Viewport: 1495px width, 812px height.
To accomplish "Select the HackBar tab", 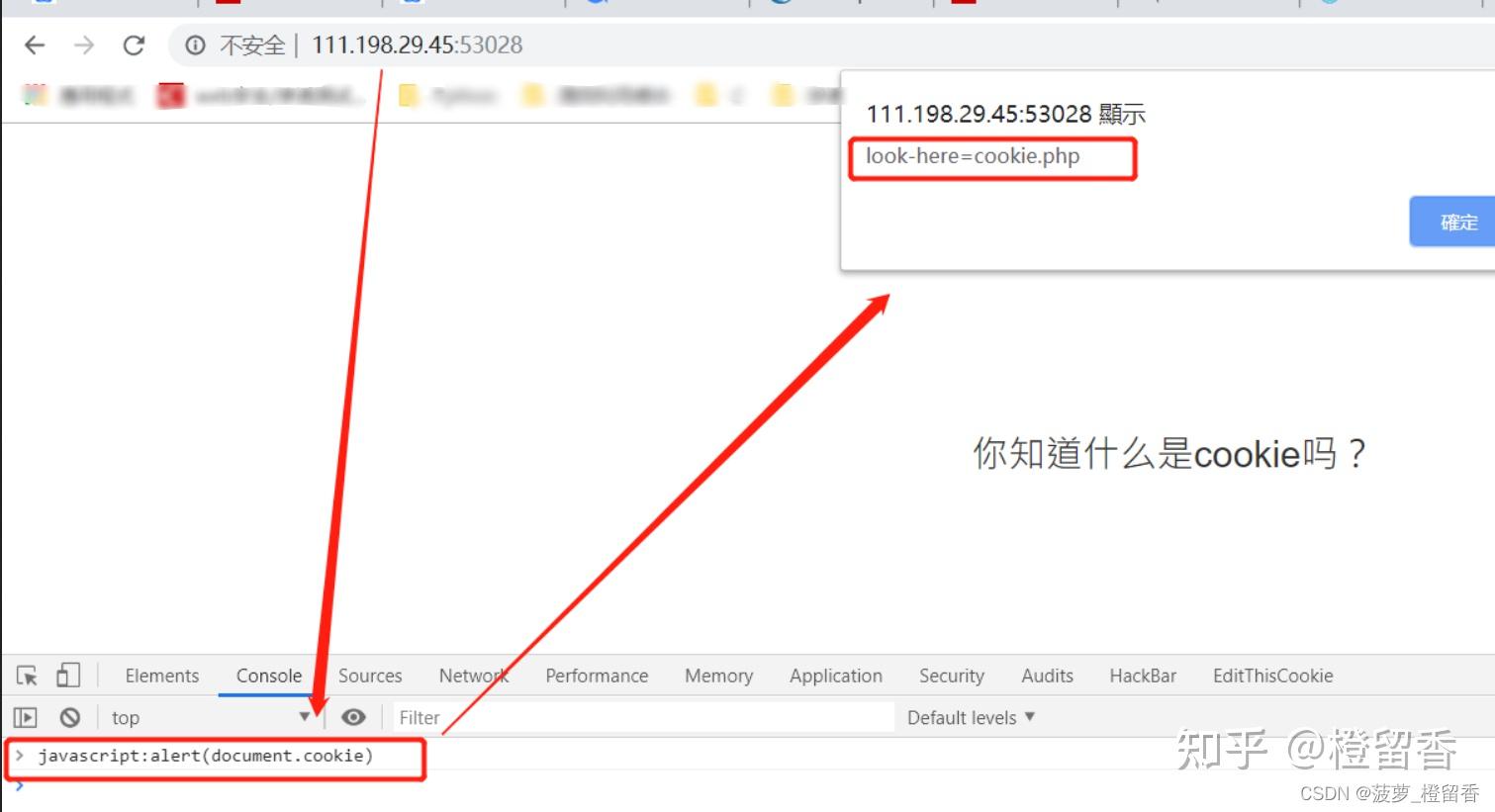I will (1143, 676).
